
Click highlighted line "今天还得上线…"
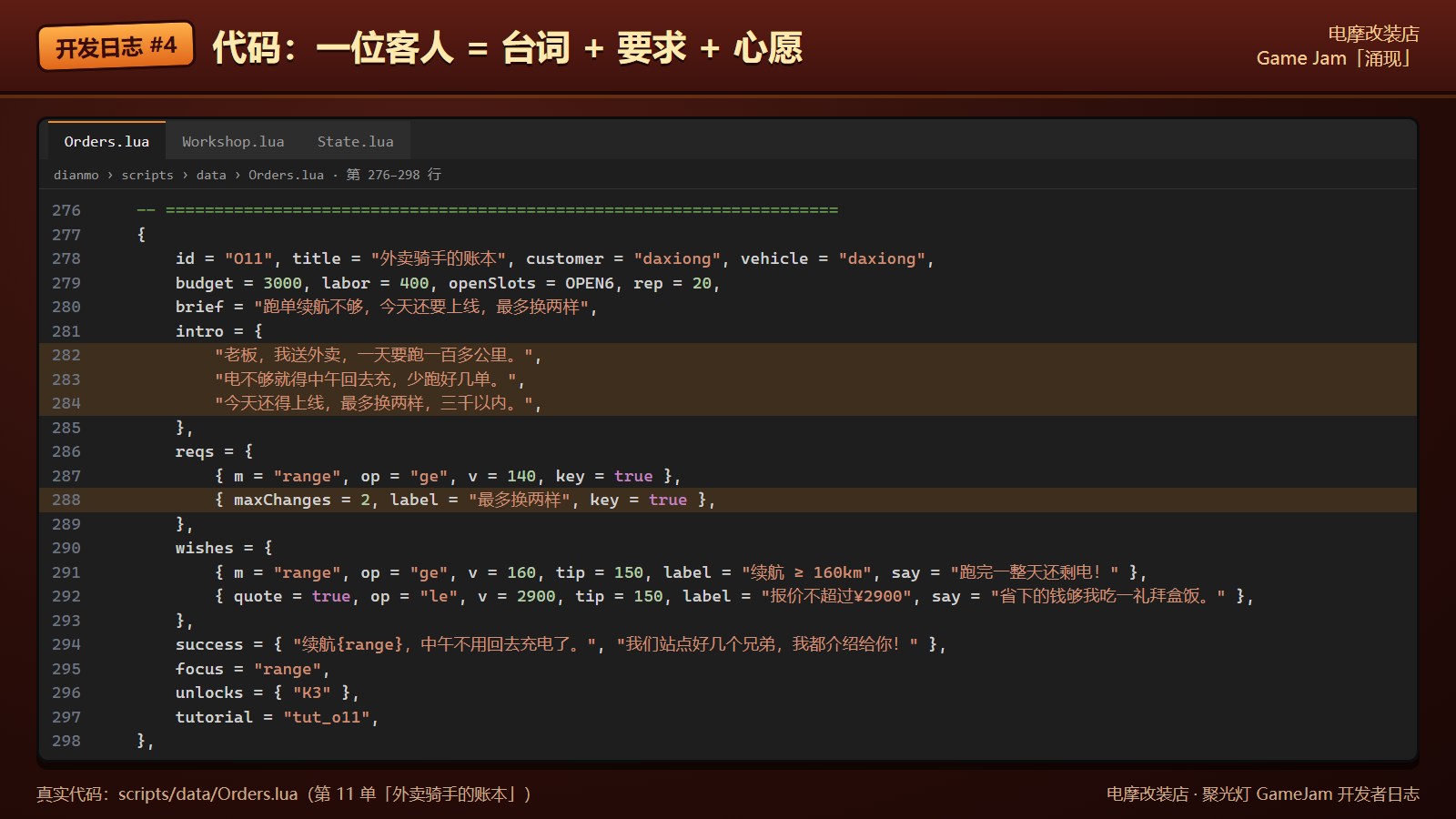(x=728, y=403)
